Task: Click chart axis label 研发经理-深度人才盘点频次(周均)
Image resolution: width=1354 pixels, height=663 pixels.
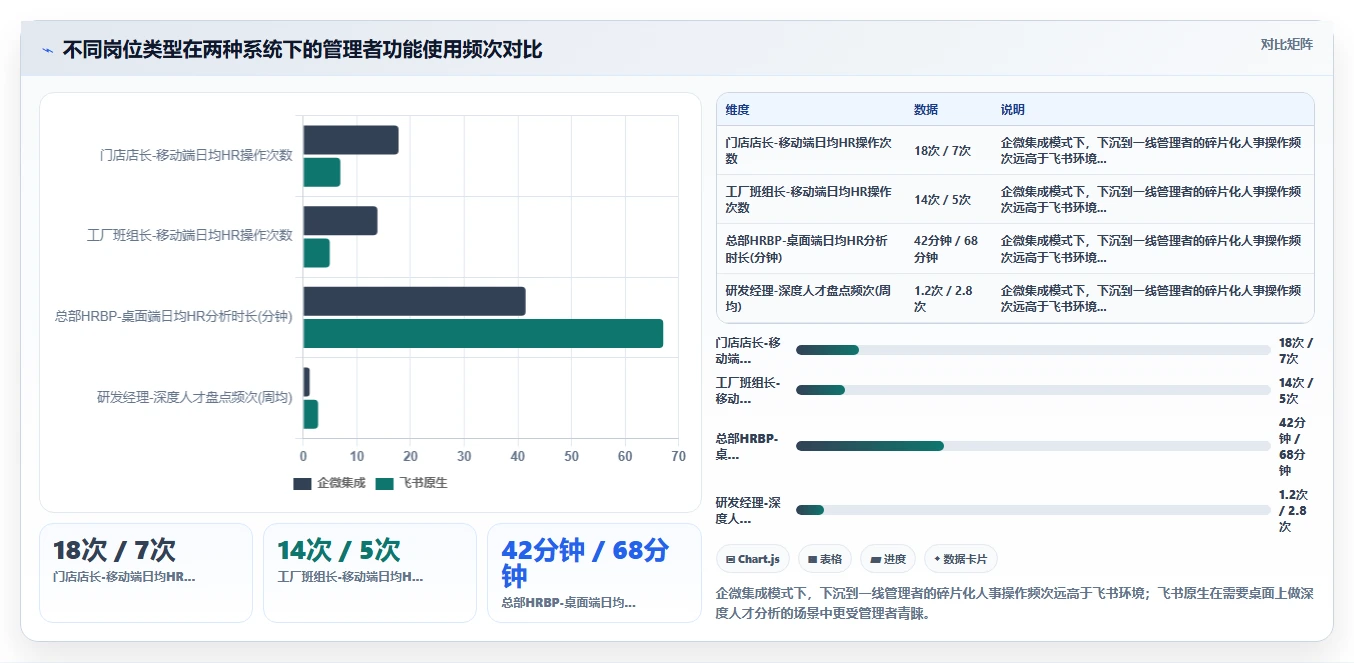Action: pos(195,398)
